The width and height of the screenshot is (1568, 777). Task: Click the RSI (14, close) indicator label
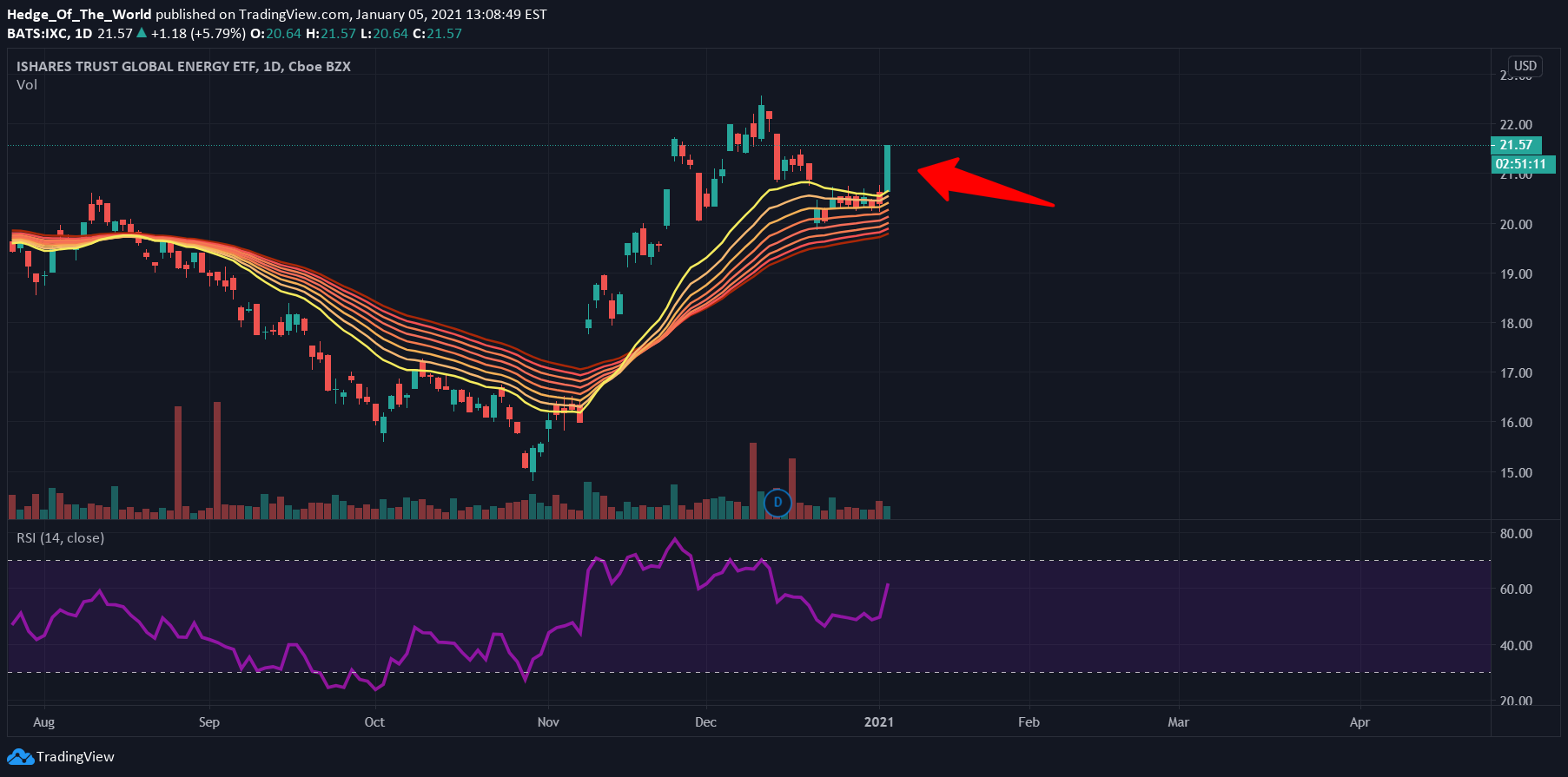pos(60,538)
